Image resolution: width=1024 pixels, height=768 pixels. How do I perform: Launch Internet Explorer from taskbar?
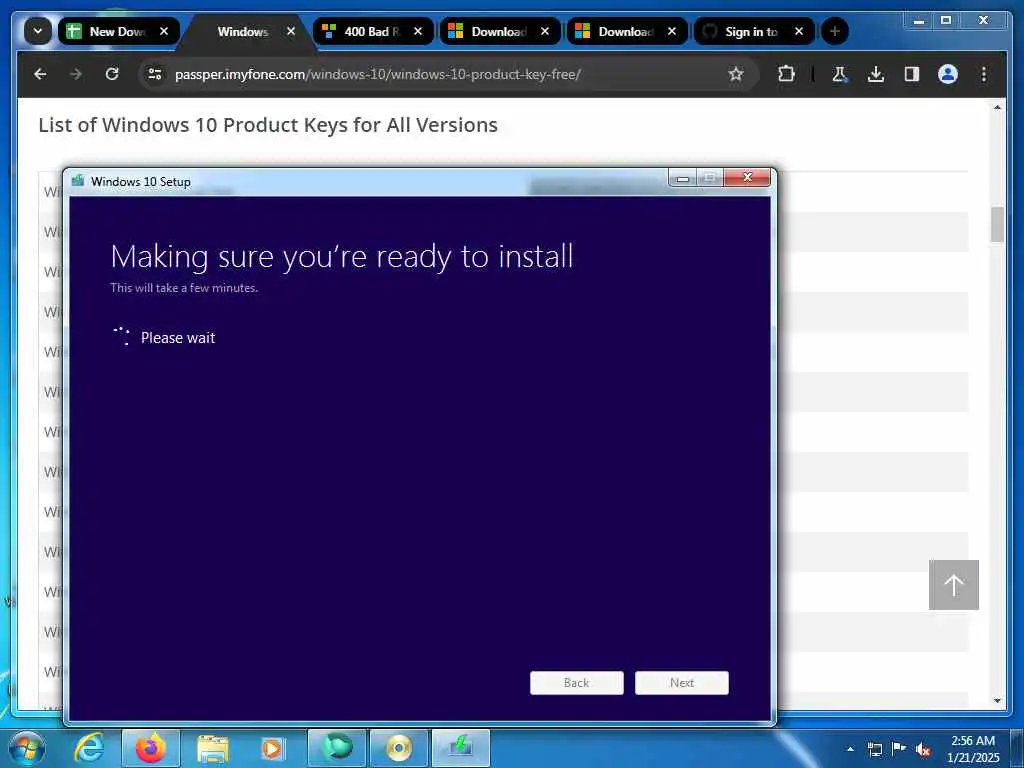click(x=89, y=748)
